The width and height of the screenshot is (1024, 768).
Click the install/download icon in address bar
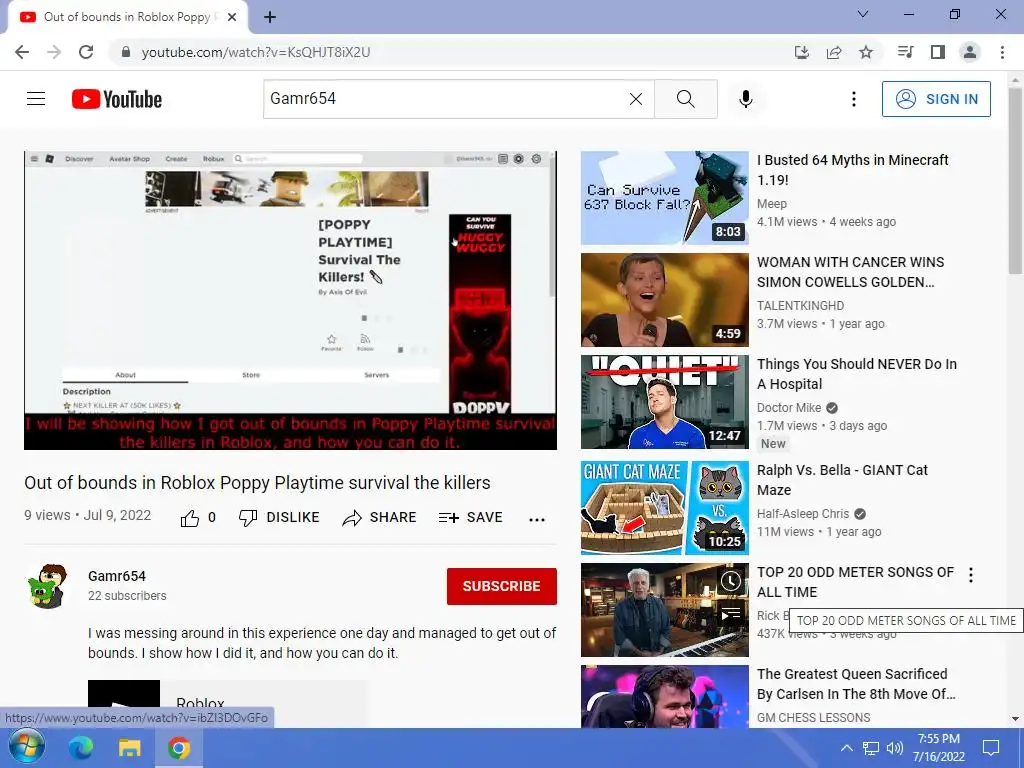[802, 52]
